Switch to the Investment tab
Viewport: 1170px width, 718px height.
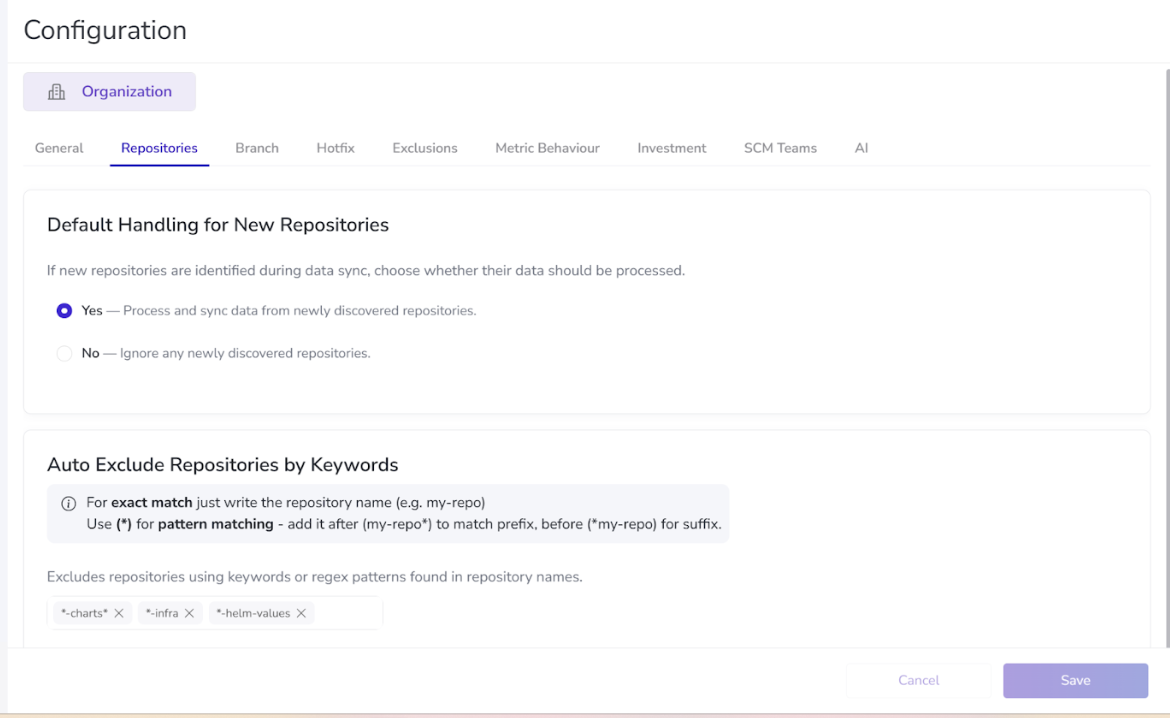671,148
